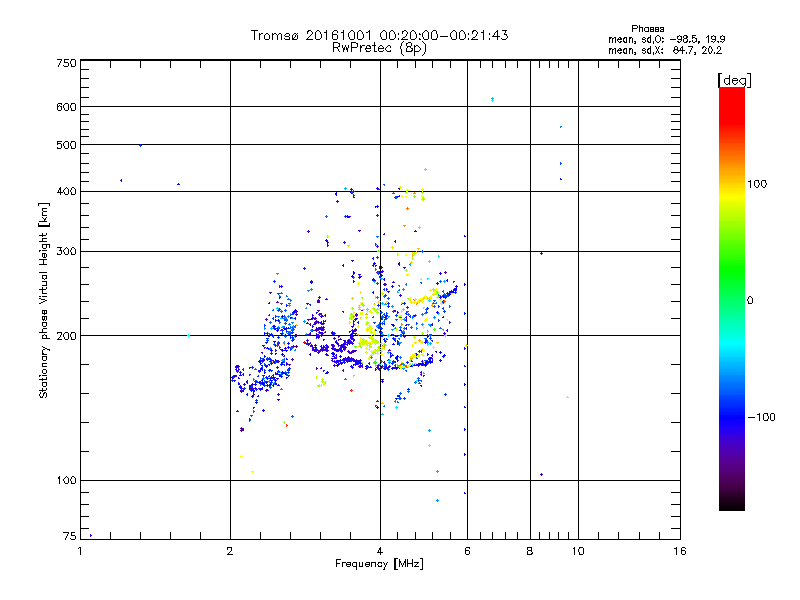Click x-axis tick label '6'
The width and height of the screenshot is (800, 600).
pyautogui.click(x=467, y=551)
